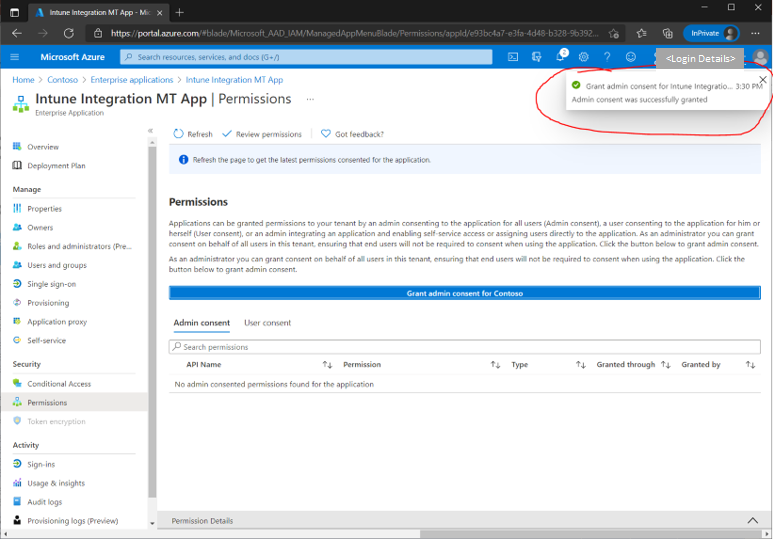Open the help question mark icon
This screenshot has width=773, height=539.
607,57
